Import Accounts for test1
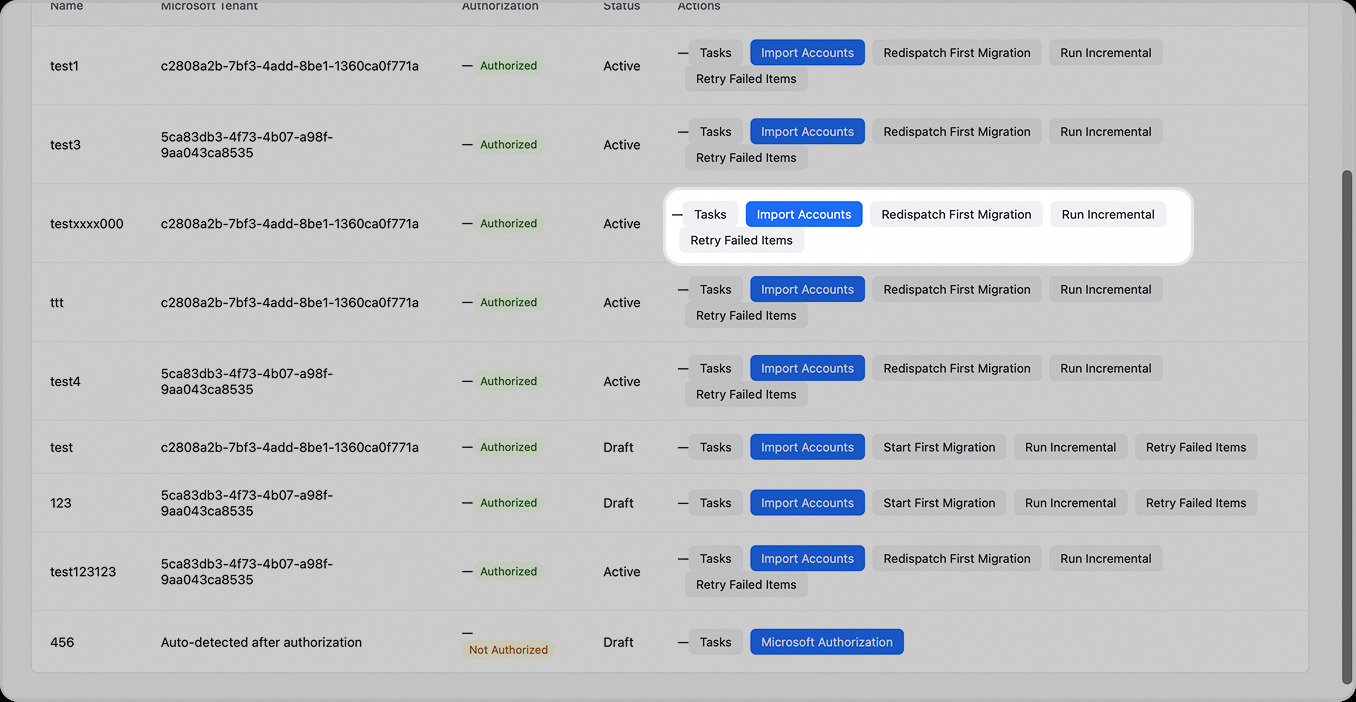 click(807, 53)
